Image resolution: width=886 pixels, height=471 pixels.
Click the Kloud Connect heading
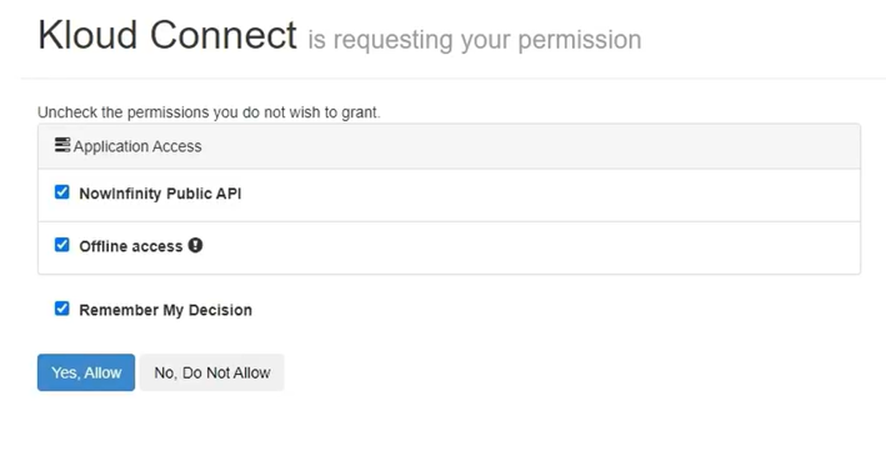(x=167, y=36)
